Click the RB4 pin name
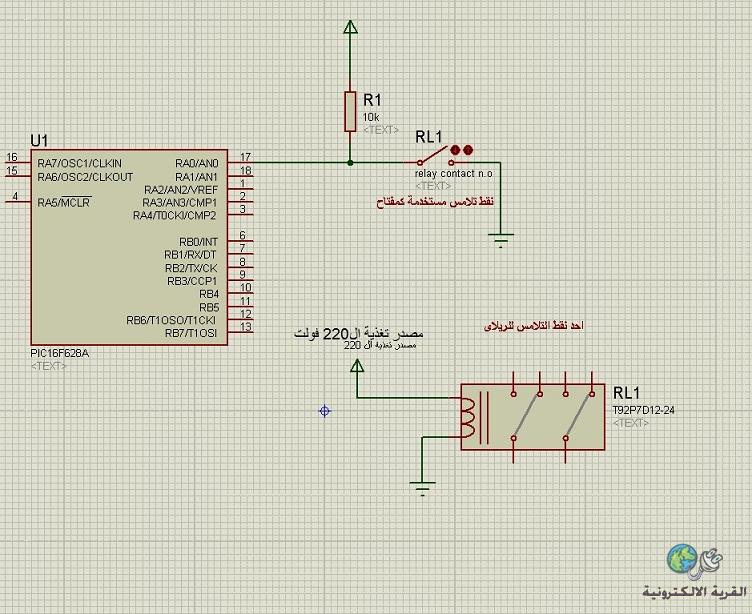Screen dimensions: 752x614 point(209,294)
